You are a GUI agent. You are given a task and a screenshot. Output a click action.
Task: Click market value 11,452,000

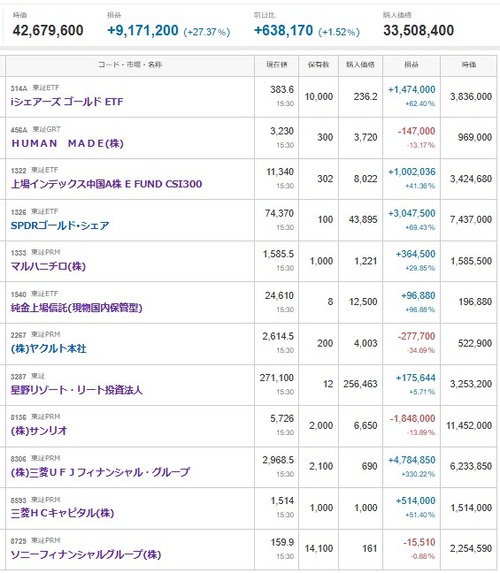pos(469,426)
